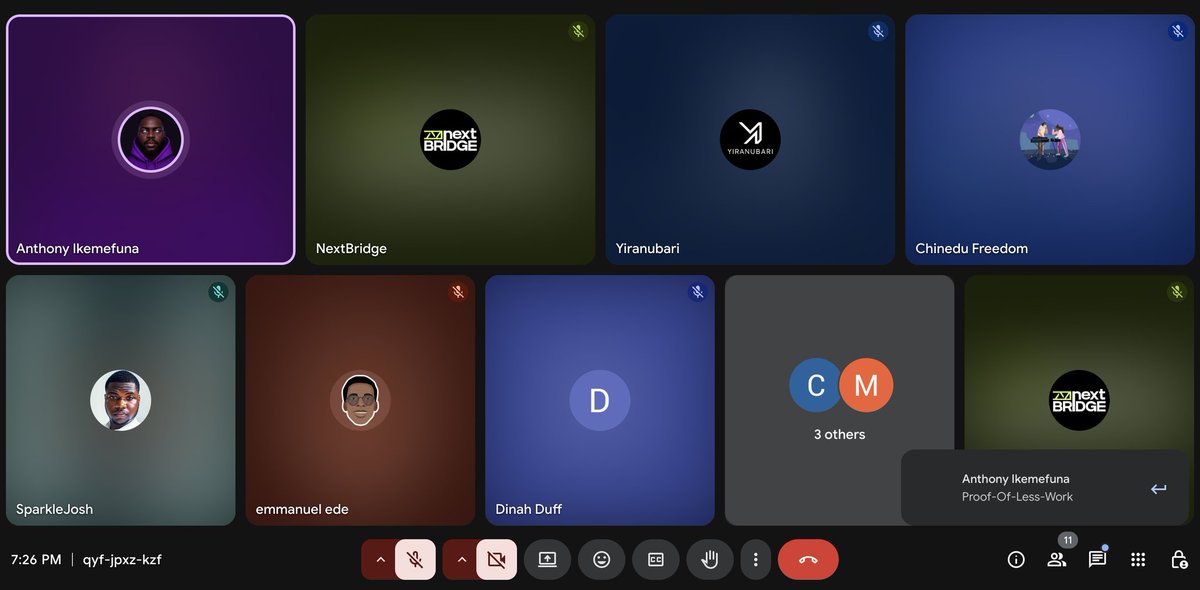Open the chat panel
Image resolution: width=1200 pixels, height=590 pixels.
1097,560
